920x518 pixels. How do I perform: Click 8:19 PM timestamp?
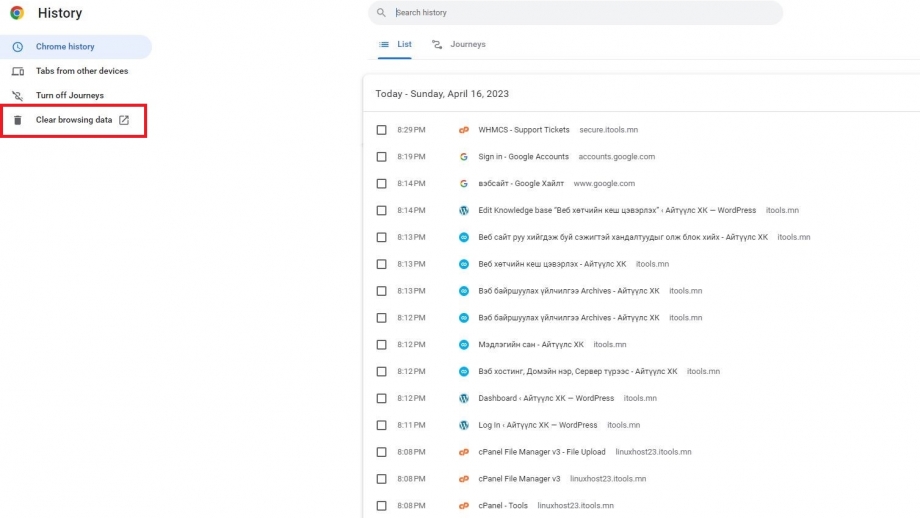411,157
